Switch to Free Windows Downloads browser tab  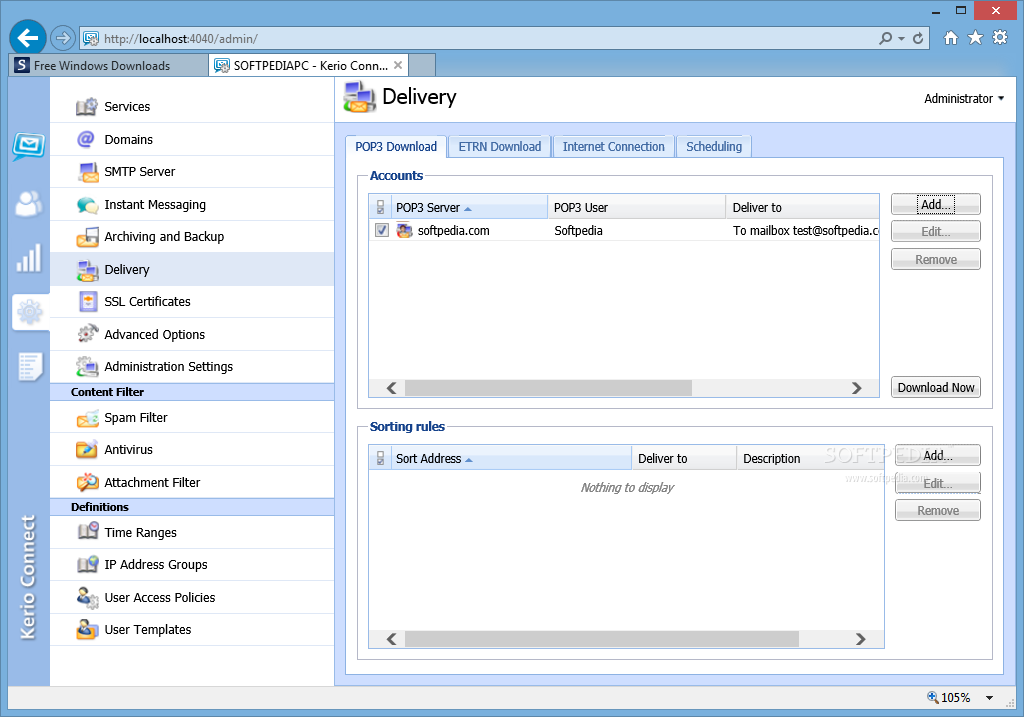pyautogui.click(x=110, y=66)
